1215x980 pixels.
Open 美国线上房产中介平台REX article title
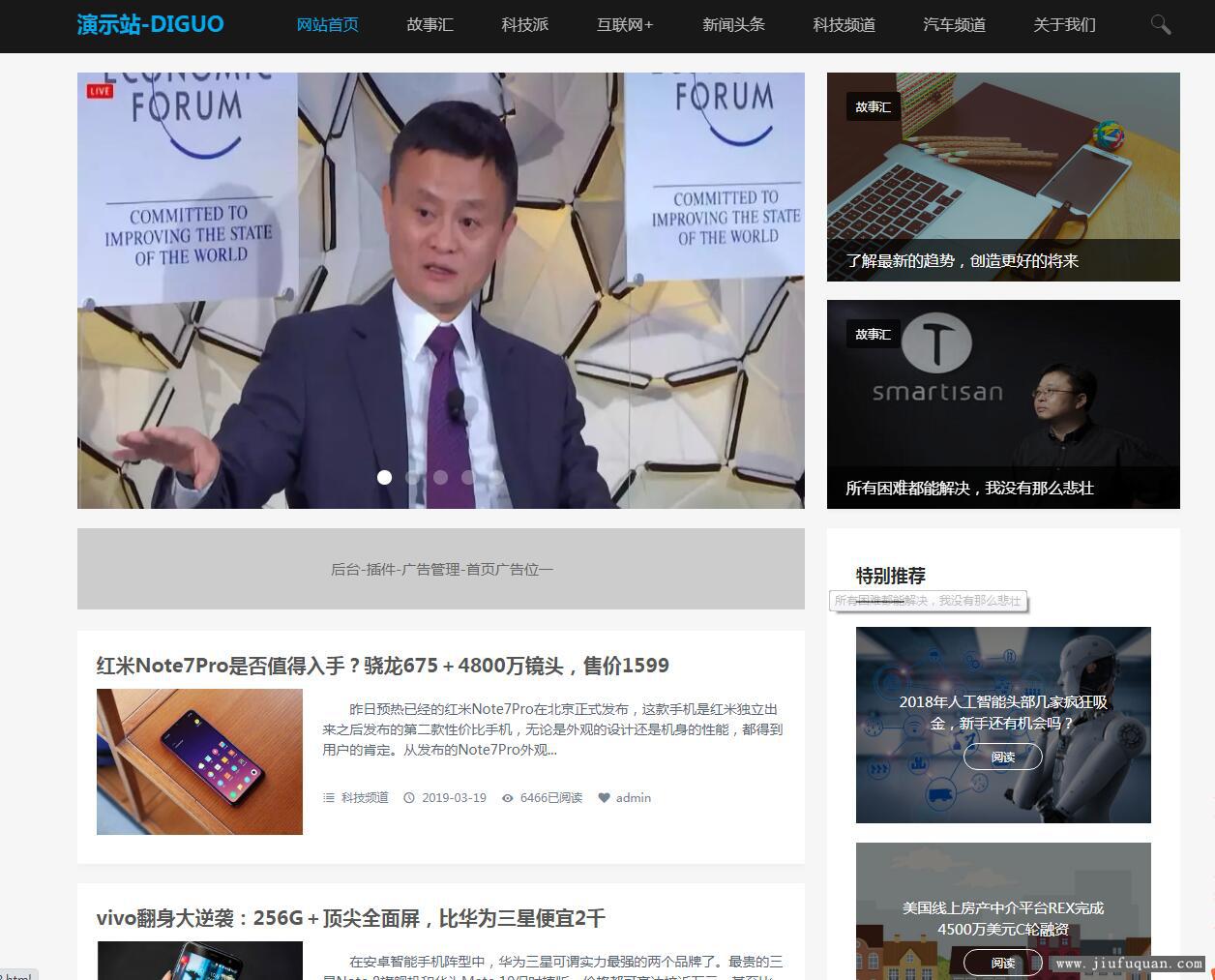click(x=1003, y=918)
